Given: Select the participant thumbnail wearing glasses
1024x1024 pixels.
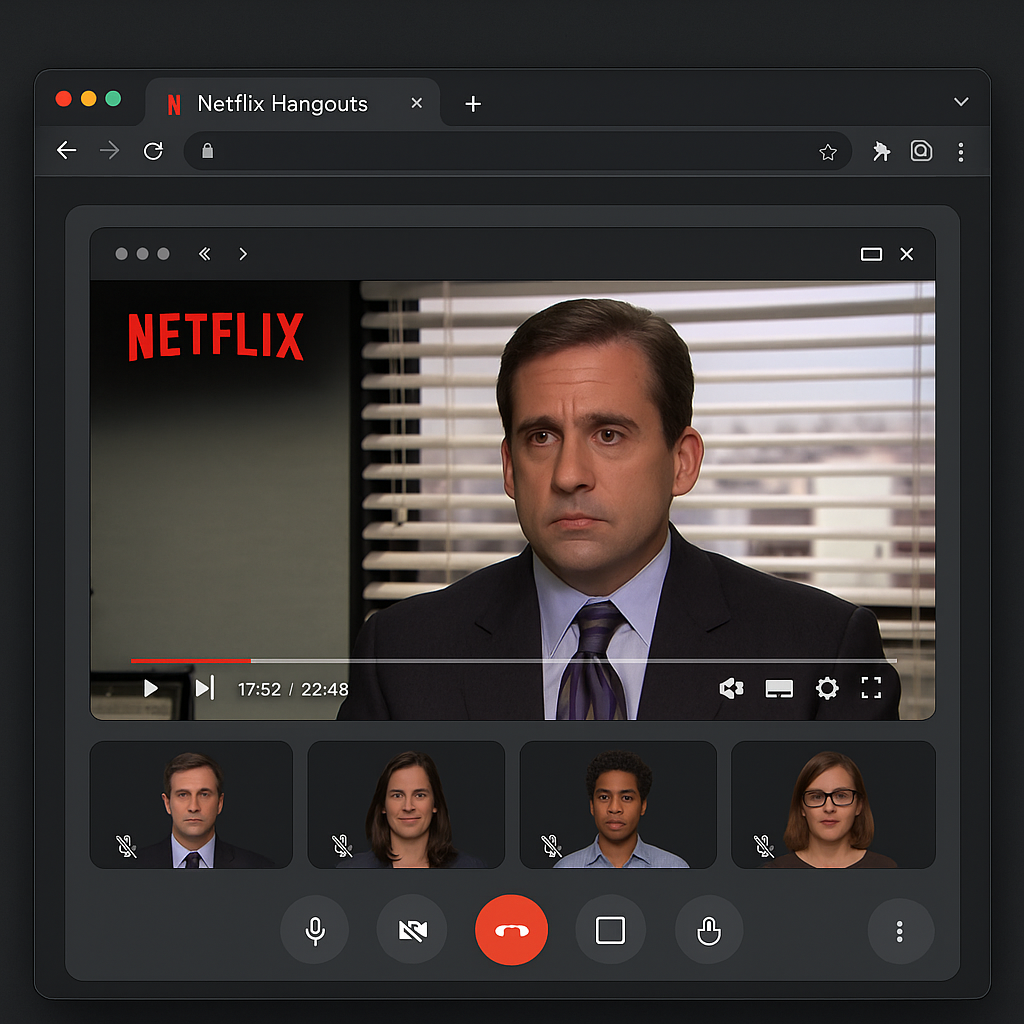Looking at the screenshot, I should (x=832, y=805).
